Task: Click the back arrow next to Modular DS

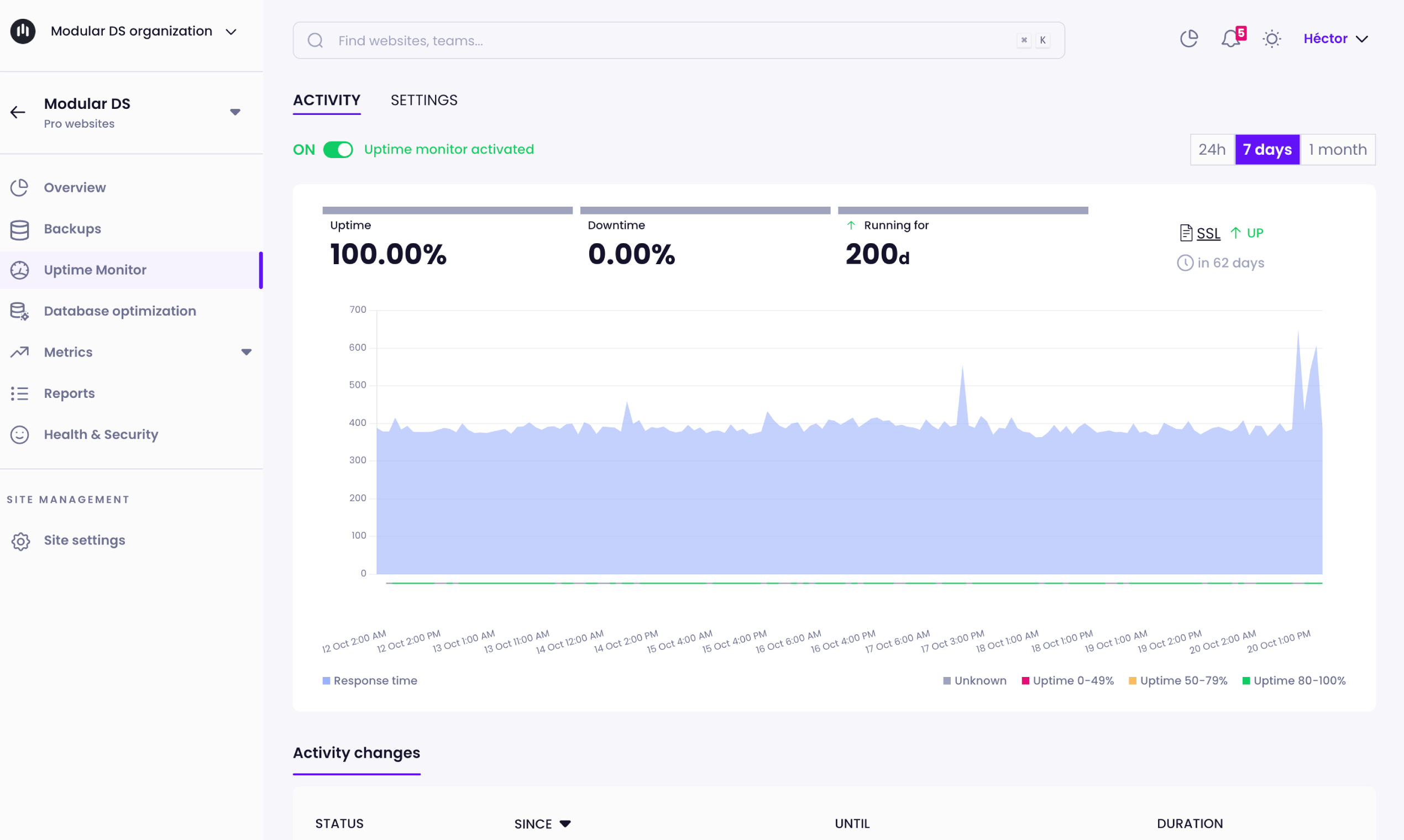Action: [x=18, y=112]
